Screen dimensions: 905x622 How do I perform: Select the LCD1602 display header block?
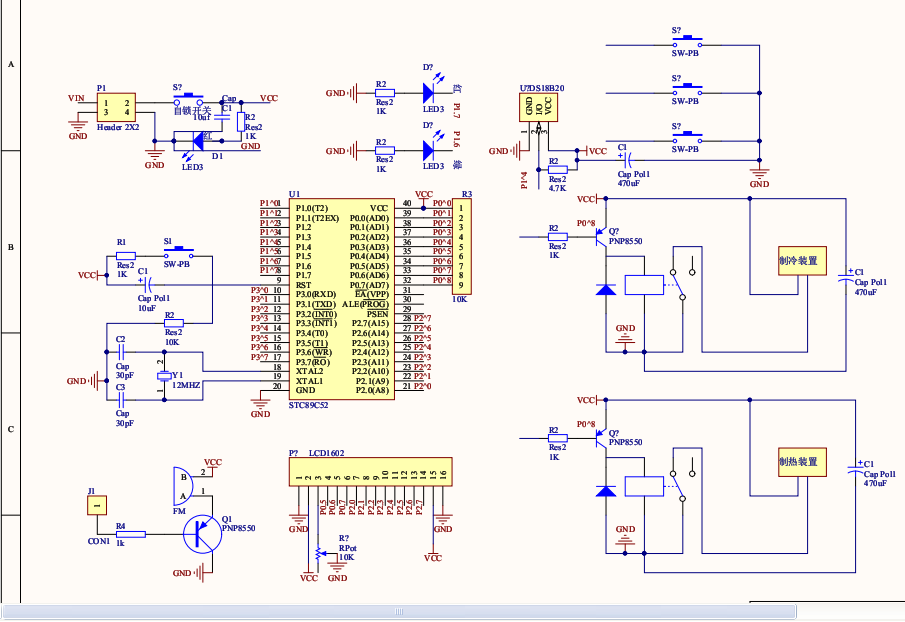(x=370, y=471)
